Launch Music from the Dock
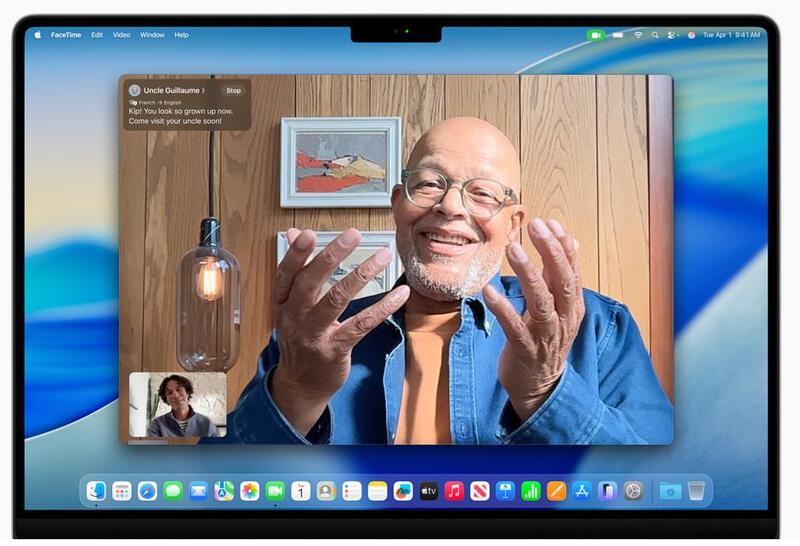800x546 pixels. pyautogui.click(x=454, y=491)
